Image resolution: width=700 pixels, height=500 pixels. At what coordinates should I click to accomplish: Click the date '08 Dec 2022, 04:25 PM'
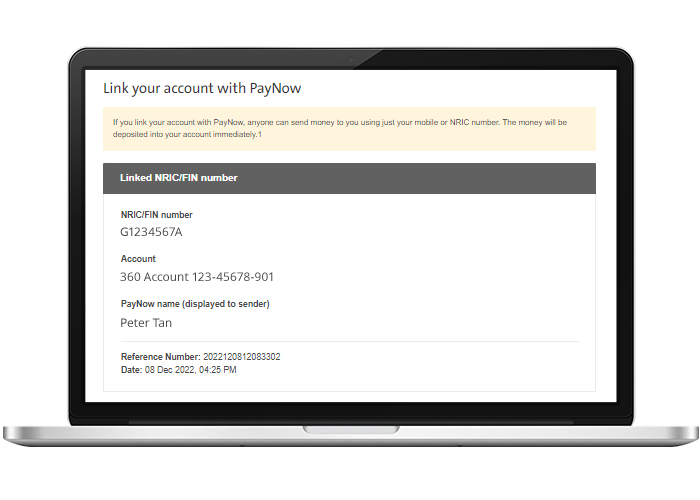pyautogui.click(x=191, y=370)
